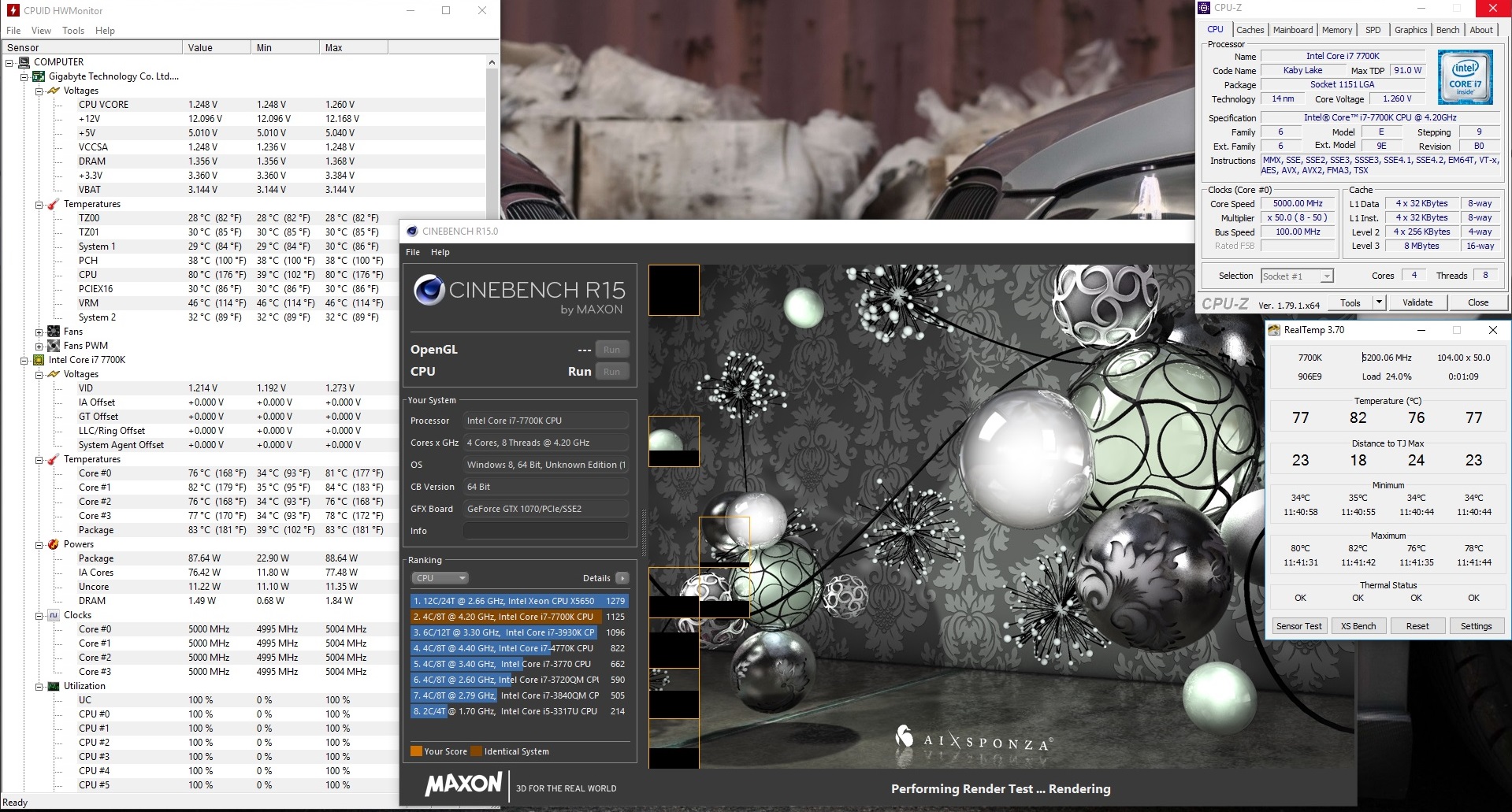This screenshot has width=1512, height=812.
Task: Click the Reset button in RealTemp
Action: tap(1417, 626)
